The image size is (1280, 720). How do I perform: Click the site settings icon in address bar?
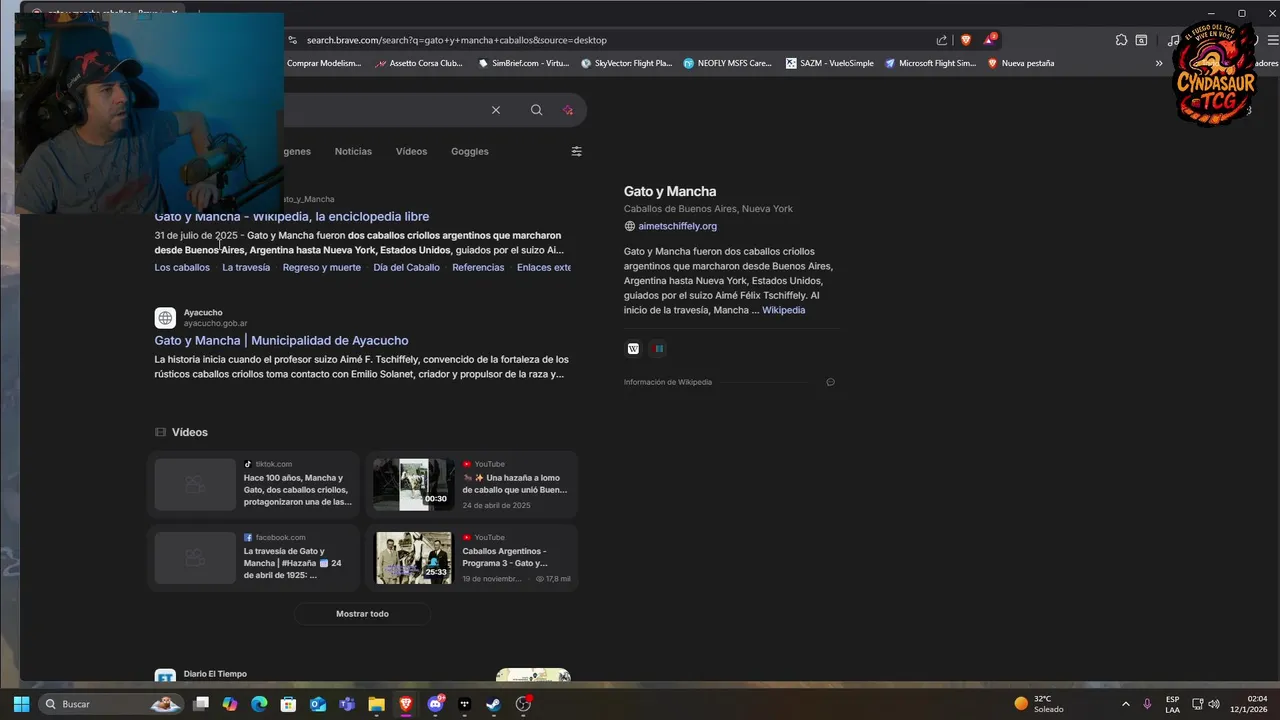tap(292, 40)
